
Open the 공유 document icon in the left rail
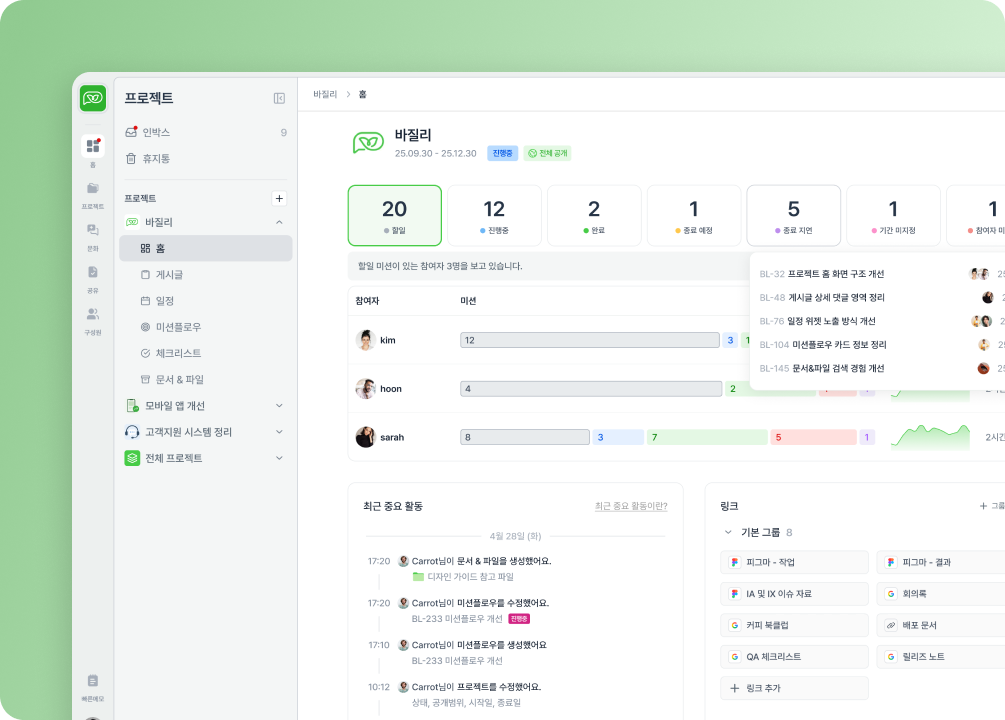point(93,272)
